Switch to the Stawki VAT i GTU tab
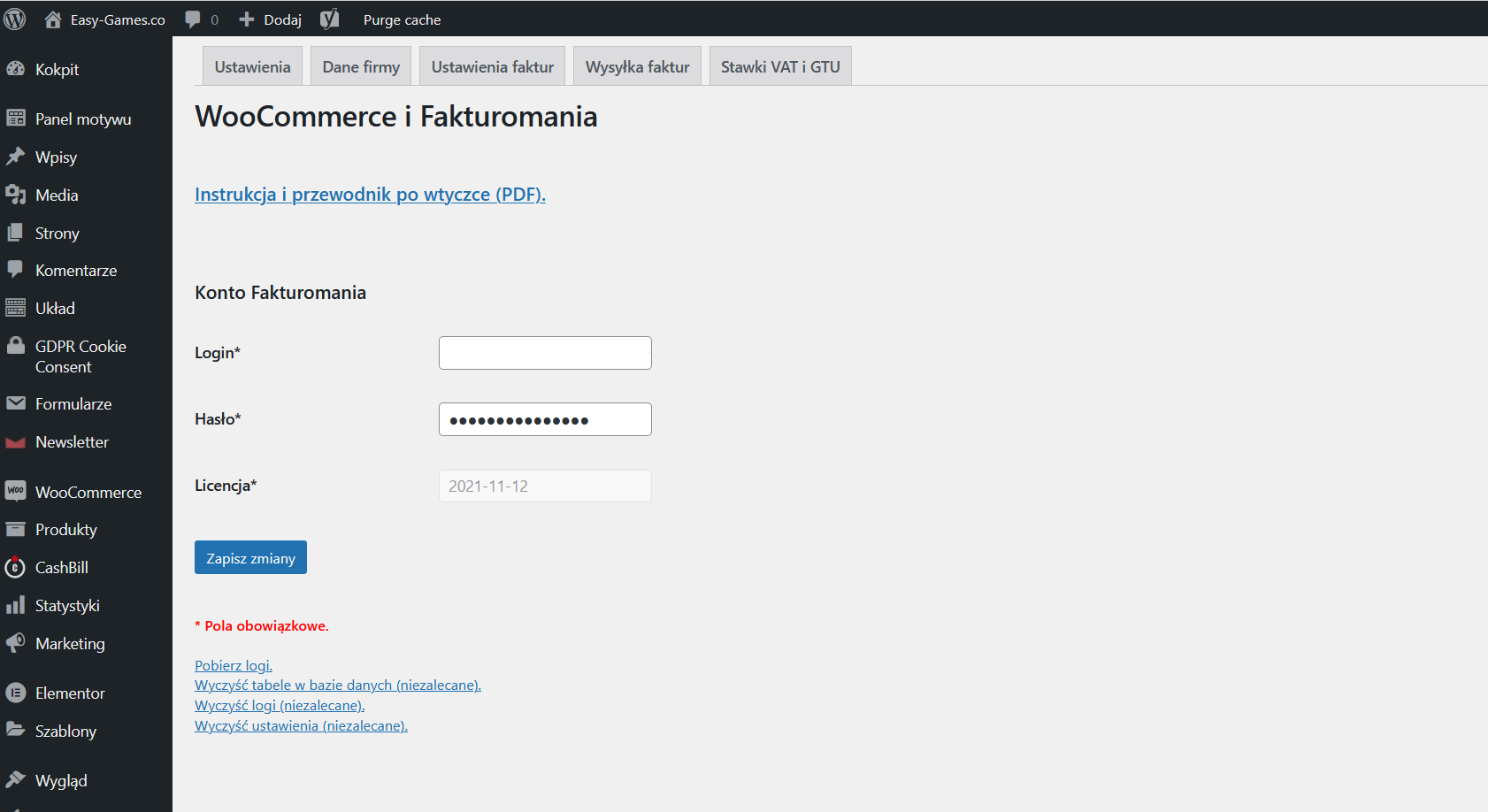The height and width of the screenshot is (812, 1488). tap(779, 67)
